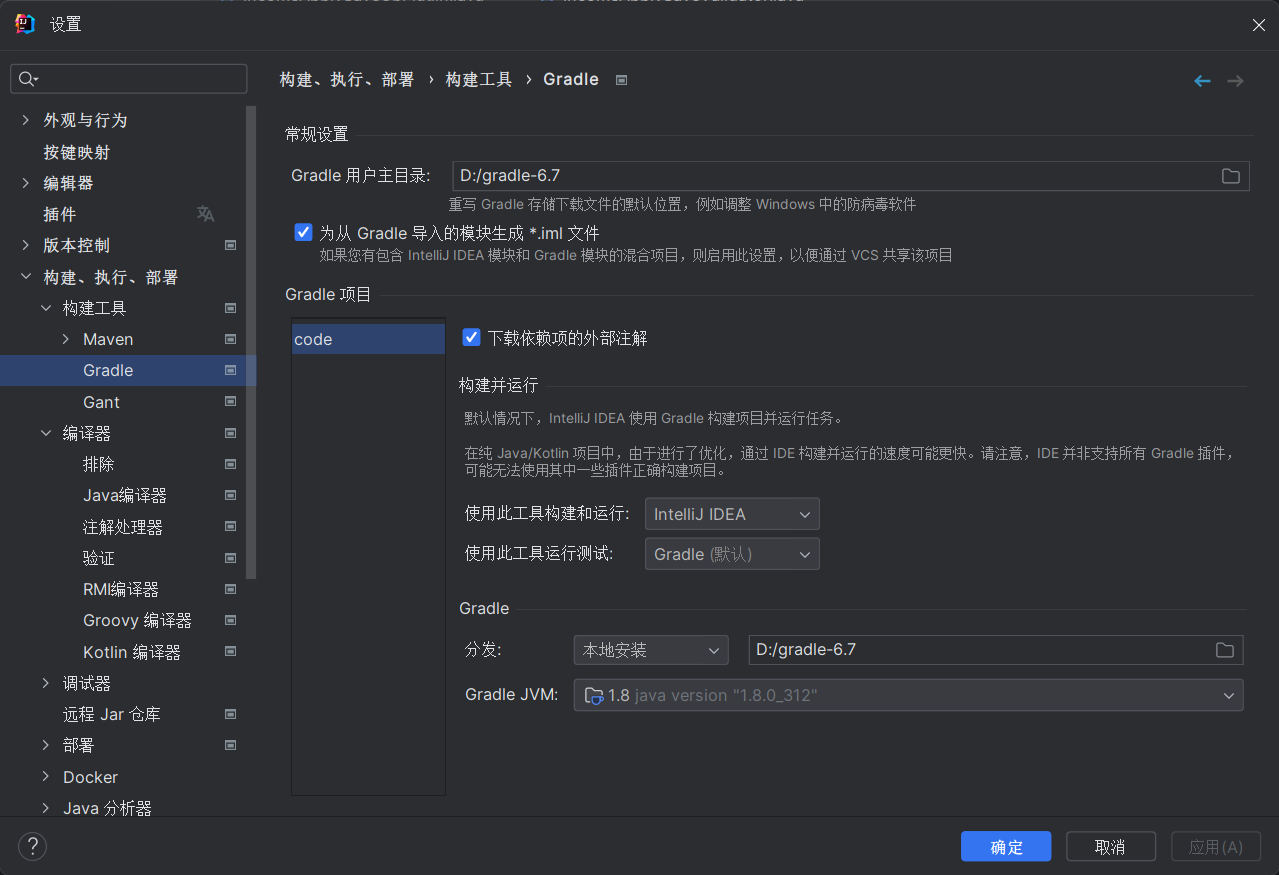Open the Gradle JVM dropdown showing 1.8

point(909,695)
